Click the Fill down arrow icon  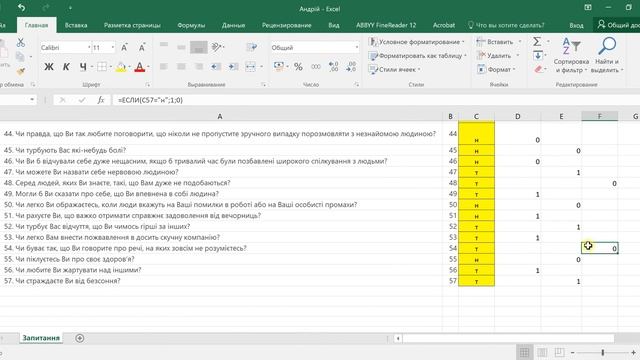(538, 56)
